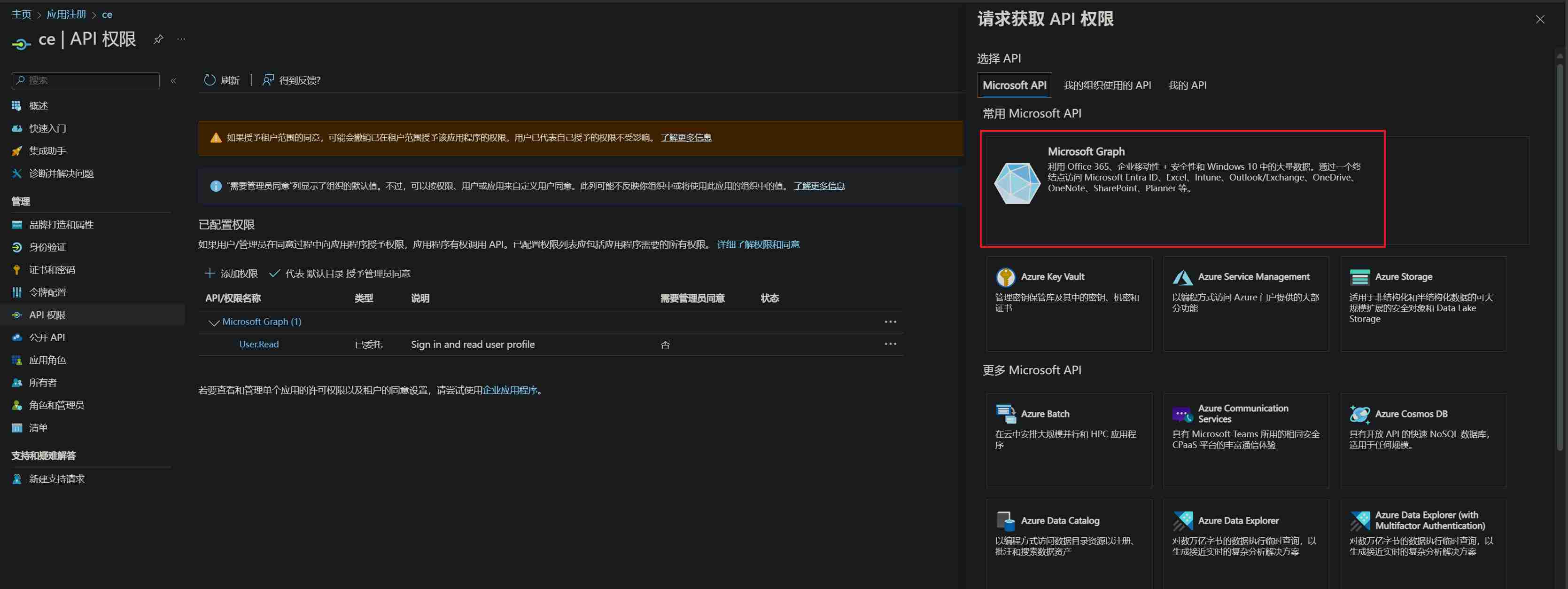Open the User.Read permission details
Viewport: 1568px width, 589px height.
click(258, 344)
